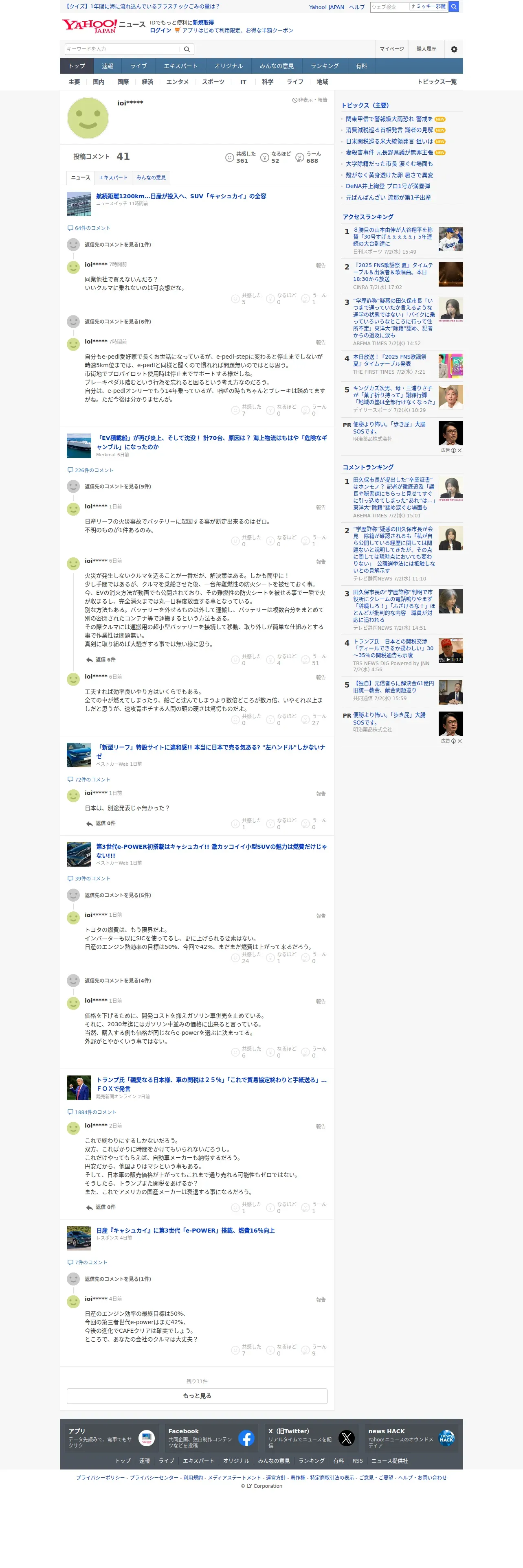The image size is (523, 1568).
Task: Click the ログイン link
Action: 160,31
